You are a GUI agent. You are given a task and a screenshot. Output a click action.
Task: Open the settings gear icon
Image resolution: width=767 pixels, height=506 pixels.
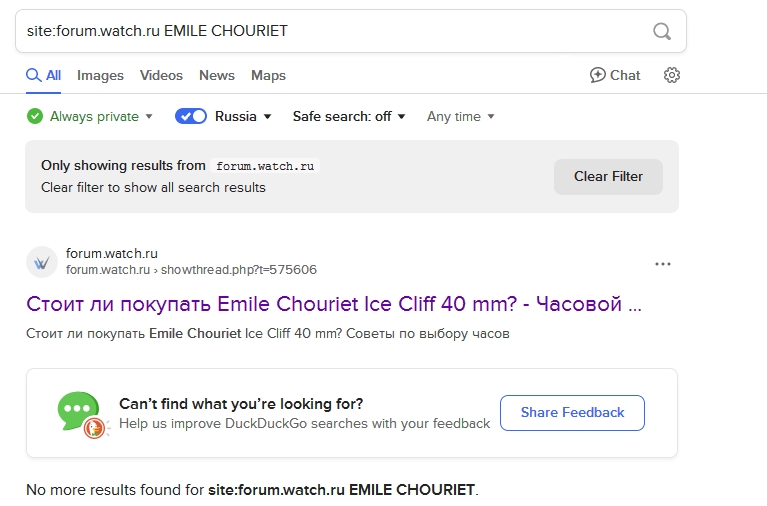tap(672, 75)
